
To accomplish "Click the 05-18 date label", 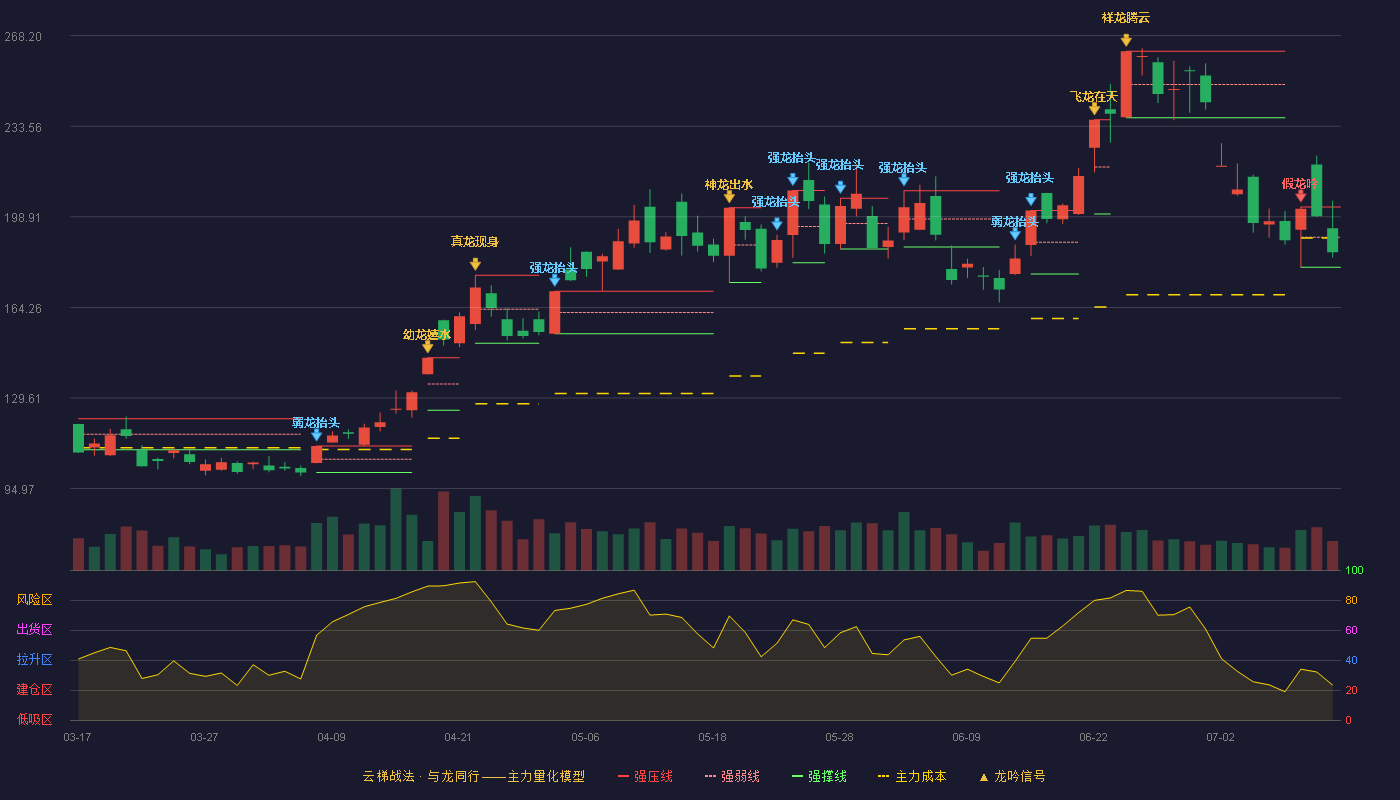I will click(712, 737).
